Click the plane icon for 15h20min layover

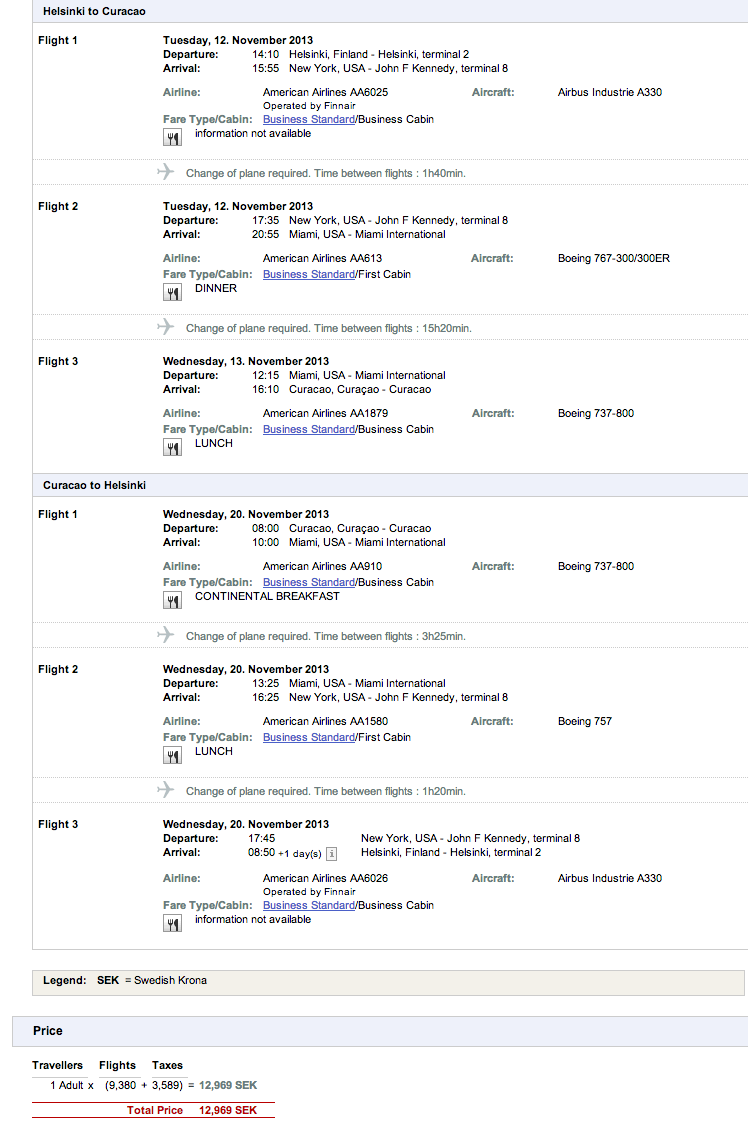166,327
